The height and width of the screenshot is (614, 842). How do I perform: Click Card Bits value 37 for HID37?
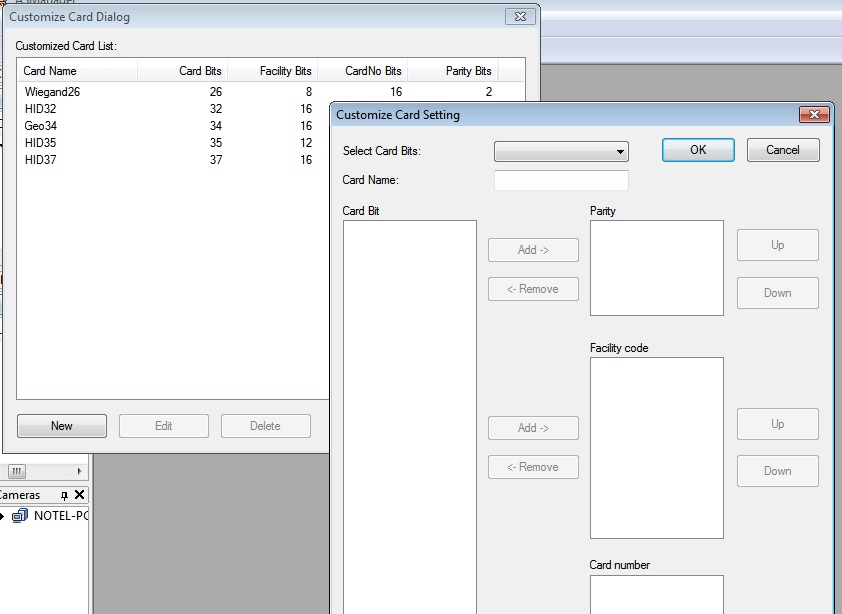click(216, 160)
